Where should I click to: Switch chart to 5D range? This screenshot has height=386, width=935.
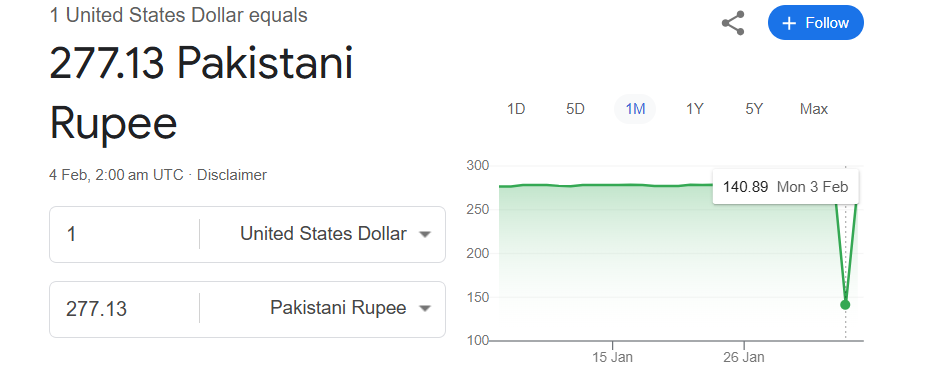[x=575, y=109]
